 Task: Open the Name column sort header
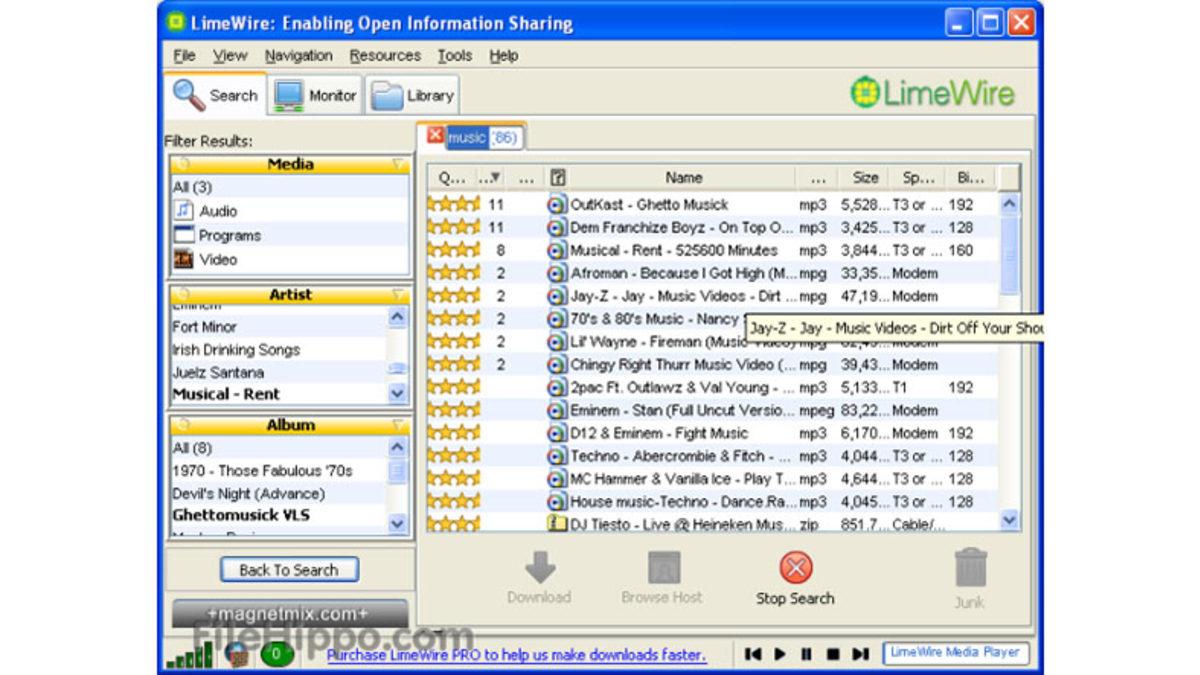(x=684, y=177)
